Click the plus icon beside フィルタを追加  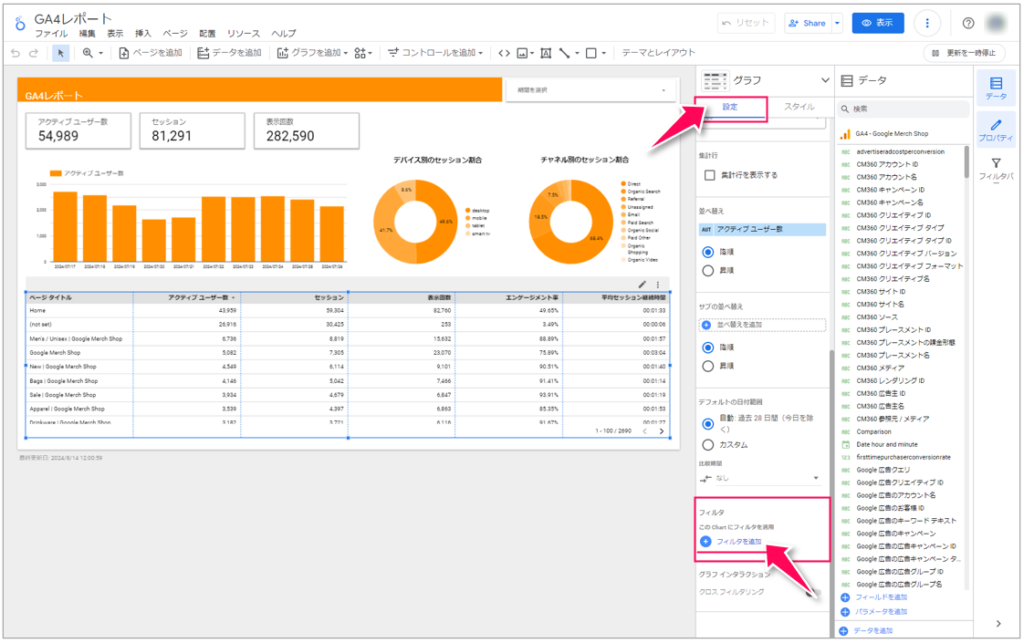(x=705, y=541)
